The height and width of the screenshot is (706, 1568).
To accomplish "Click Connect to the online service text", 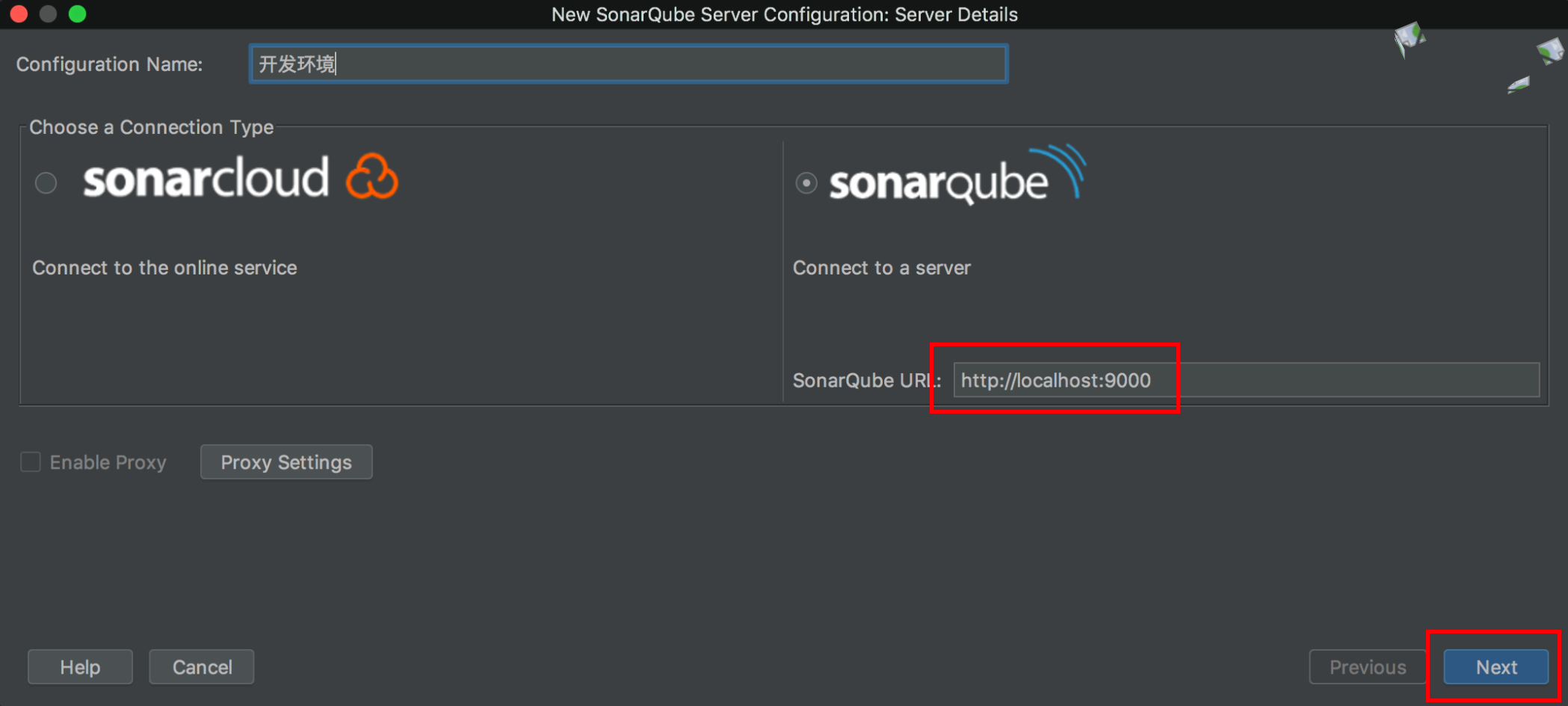I will click(164, 268).
